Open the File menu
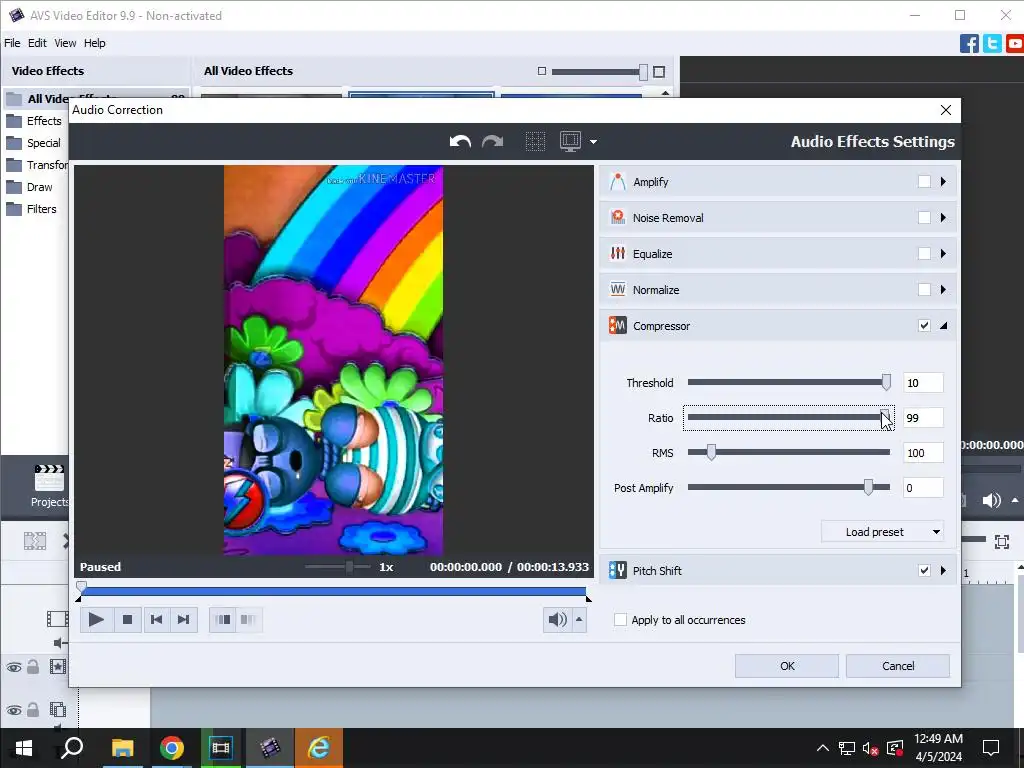Screen dimensions: 1024x768 [12, 43]
